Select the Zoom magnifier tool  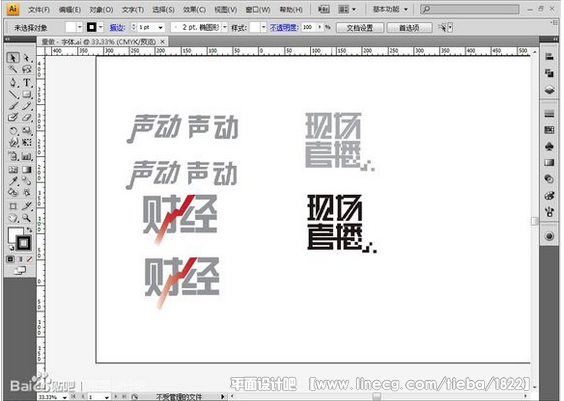[27, 218]
